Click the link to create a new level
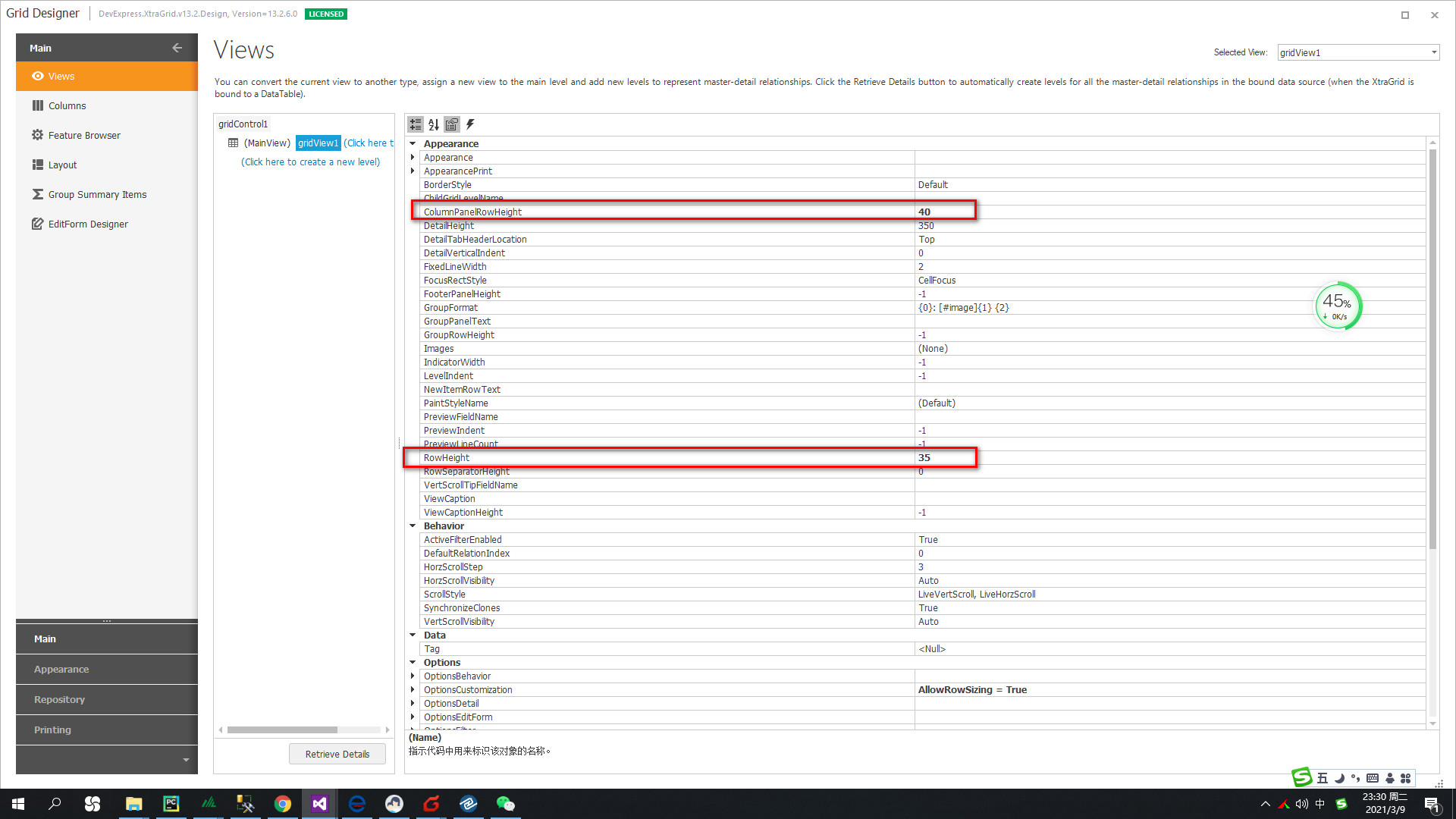 pos(311,162)
